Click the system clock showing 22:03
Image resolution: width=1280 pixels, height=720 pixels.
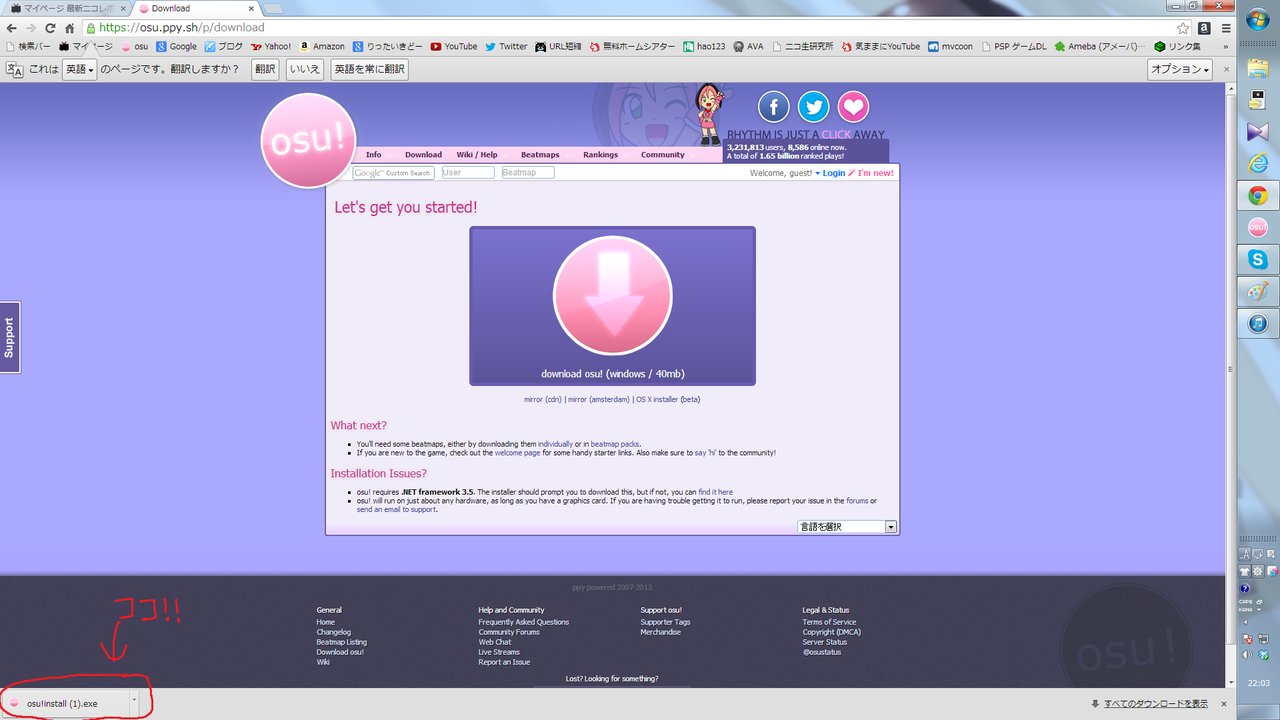point(1258,683)
